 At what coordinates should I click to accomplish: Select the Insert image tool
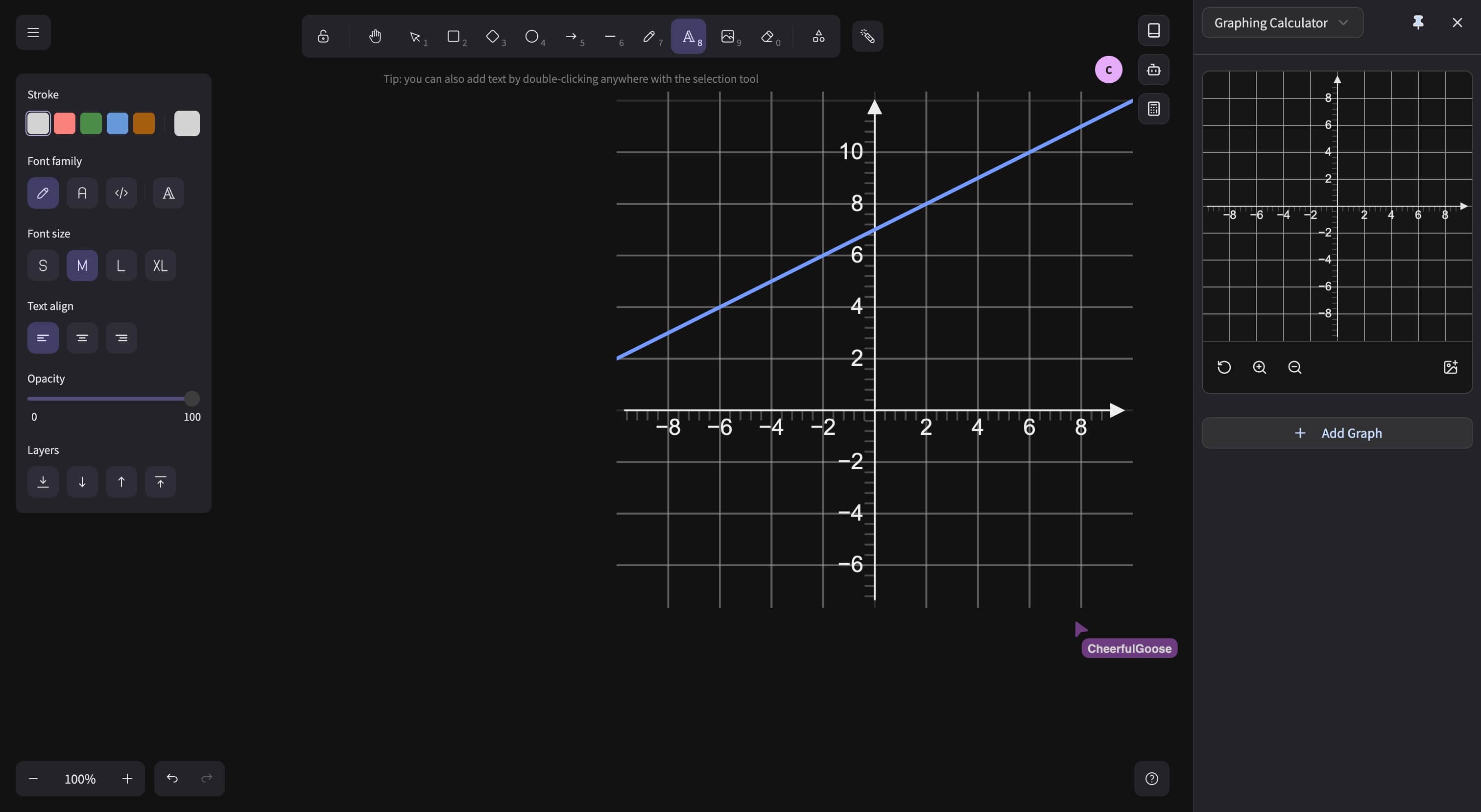(728, 37)
